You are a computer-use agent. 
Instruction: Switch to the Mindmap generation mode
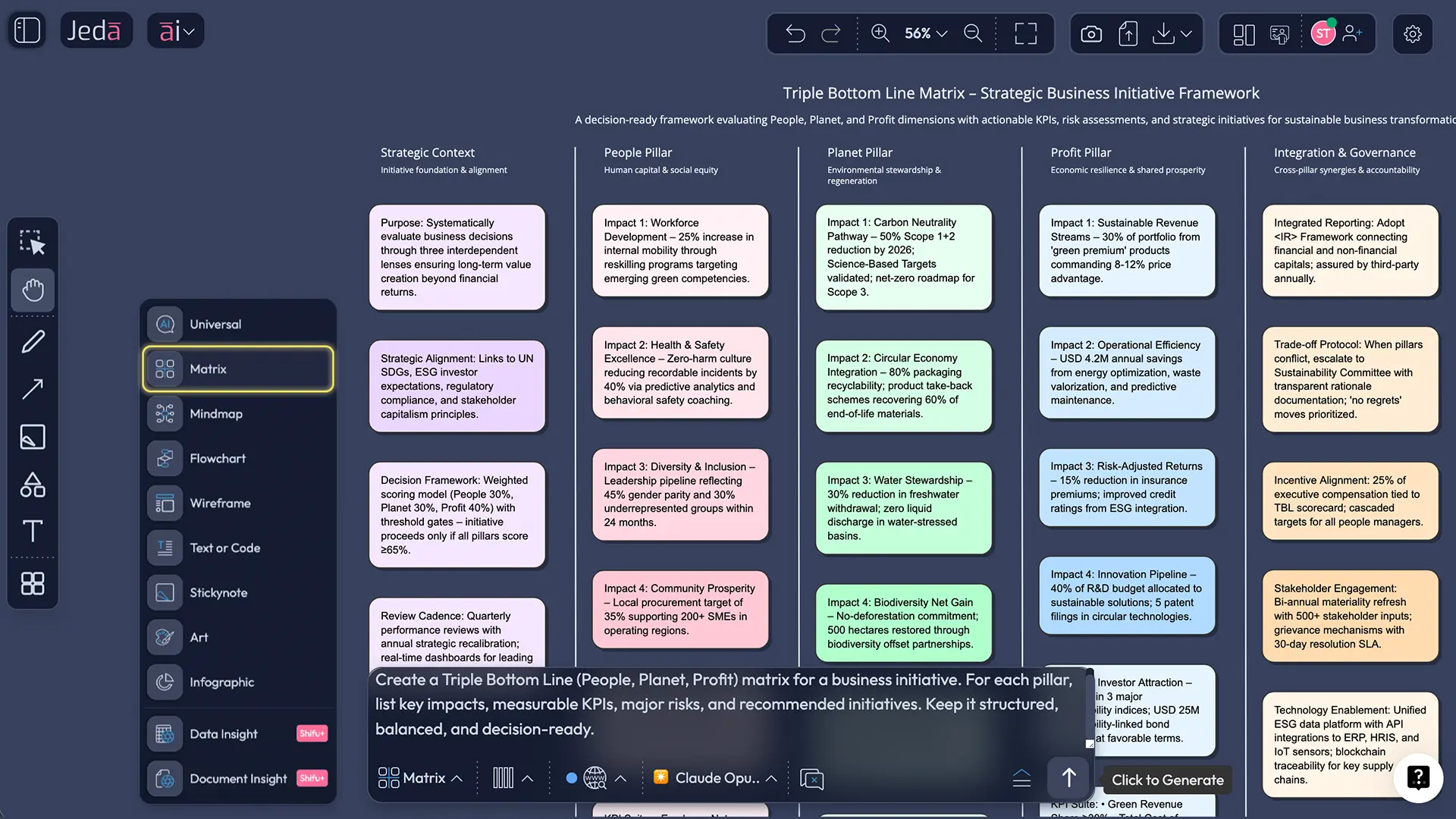pos(237,413)
